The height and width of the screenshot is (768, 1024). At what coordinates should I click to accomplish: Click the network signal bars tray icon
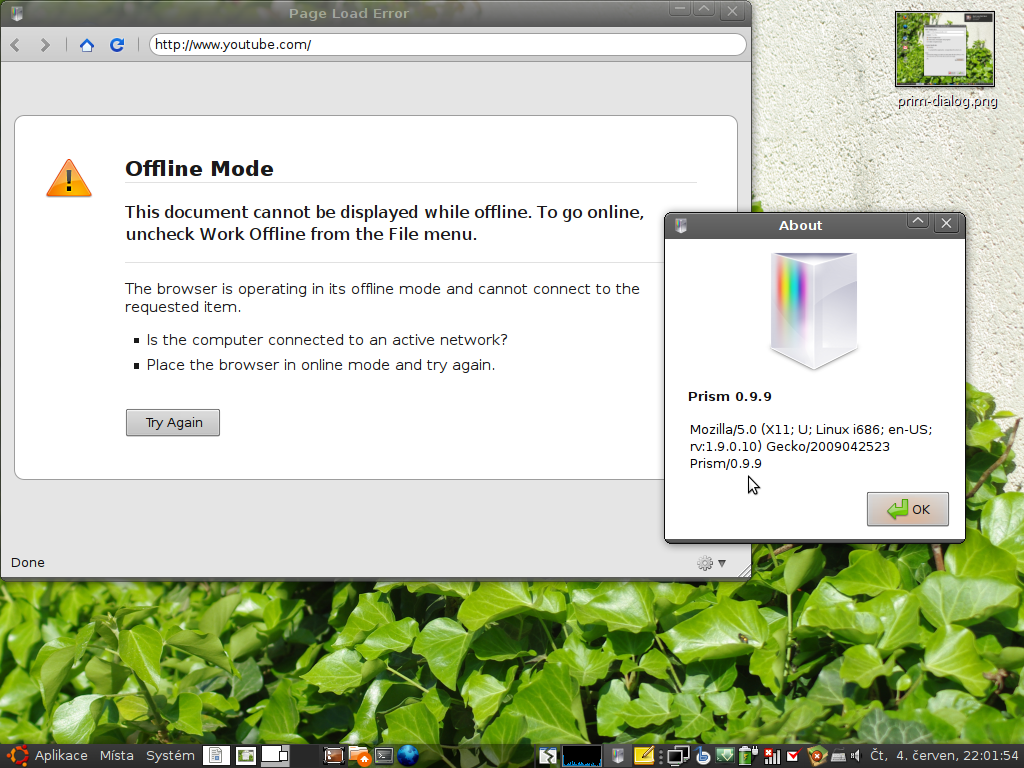click(x=771, y=756)
